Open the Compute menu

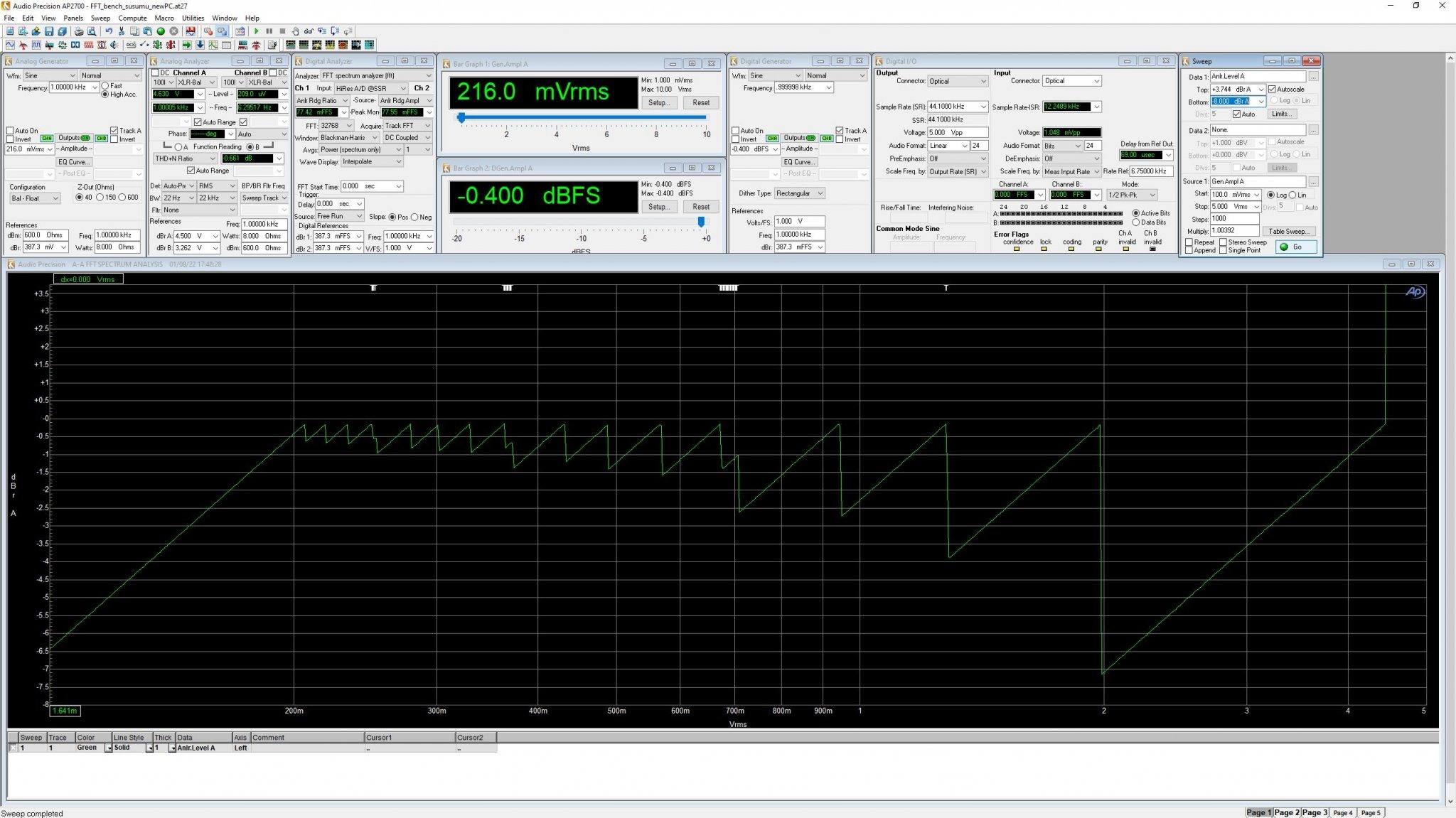click(132, 18)
